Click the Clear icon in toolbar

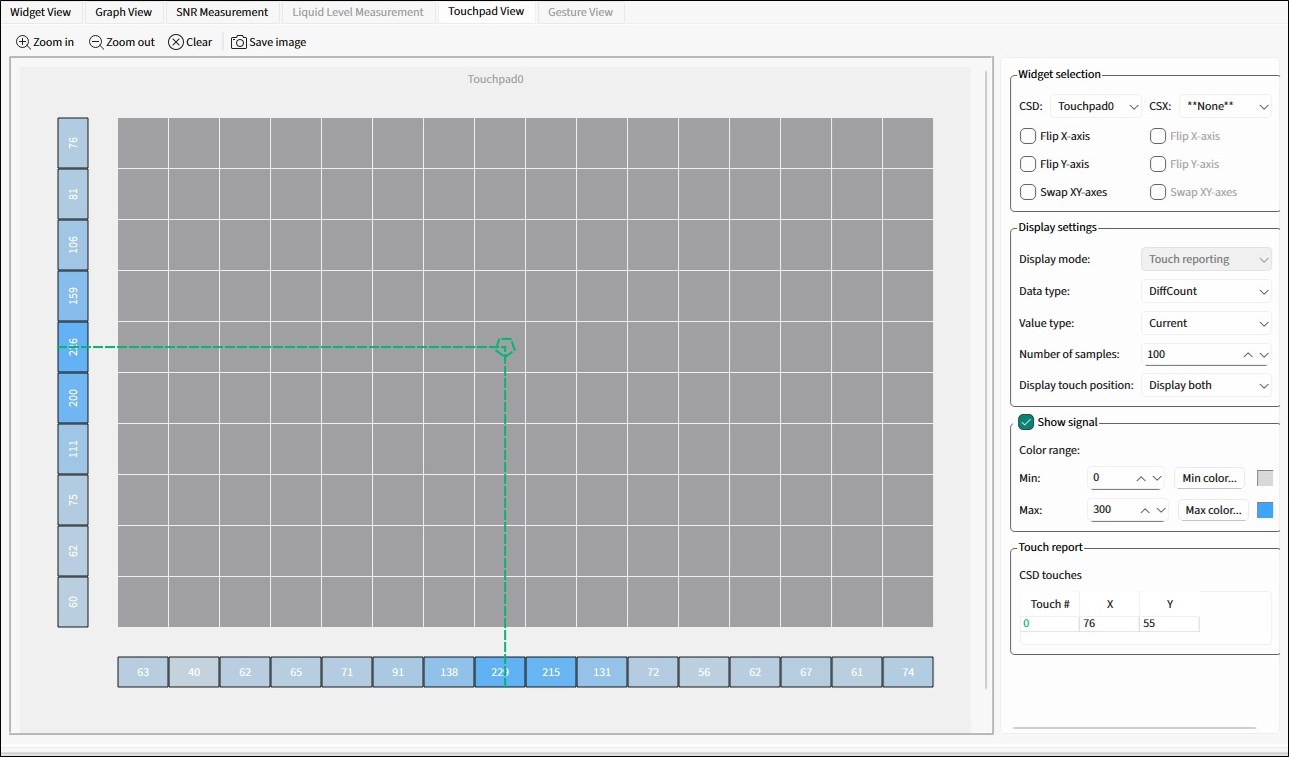pyautogui.click(x=176, y=42)
